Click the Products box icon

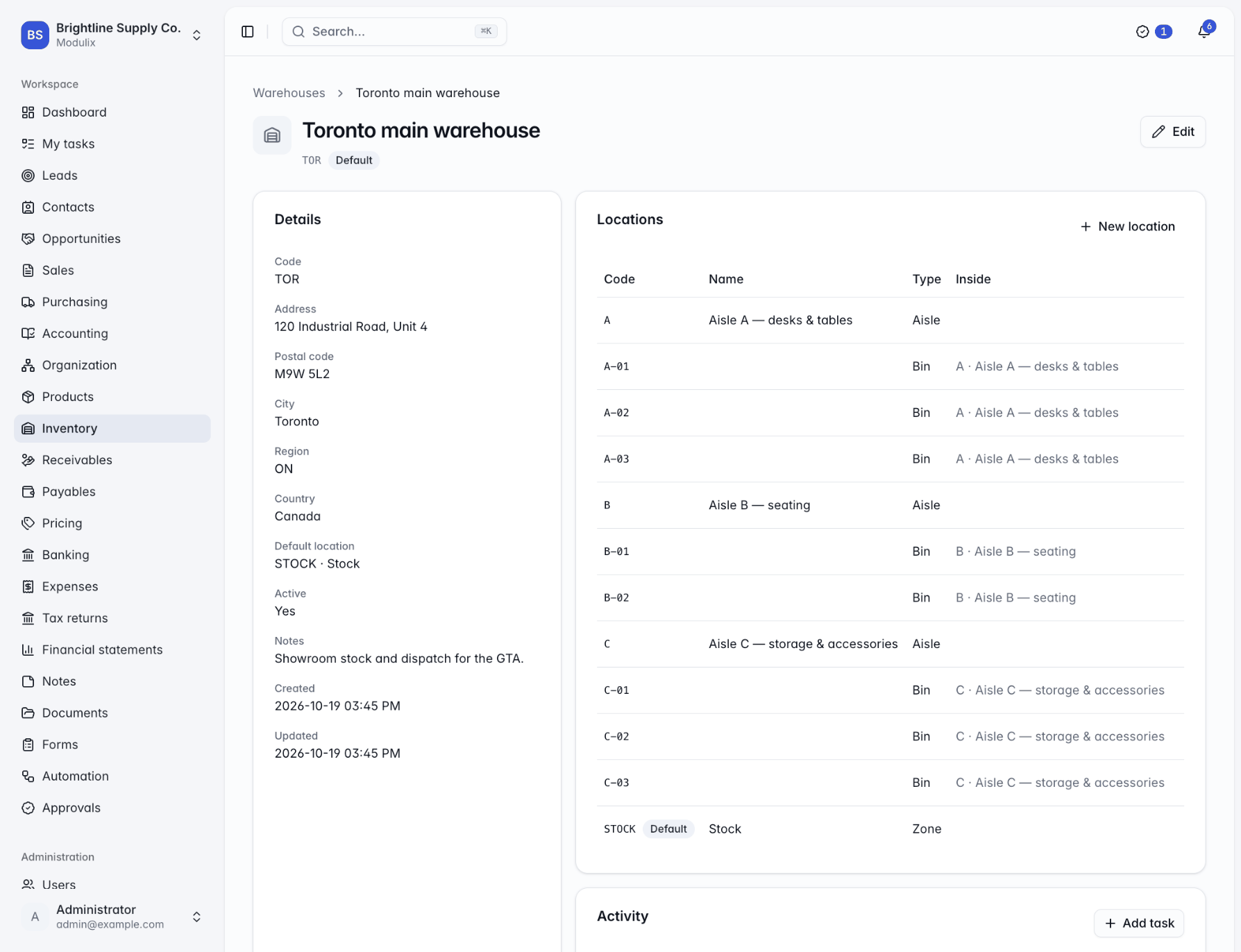28,397
